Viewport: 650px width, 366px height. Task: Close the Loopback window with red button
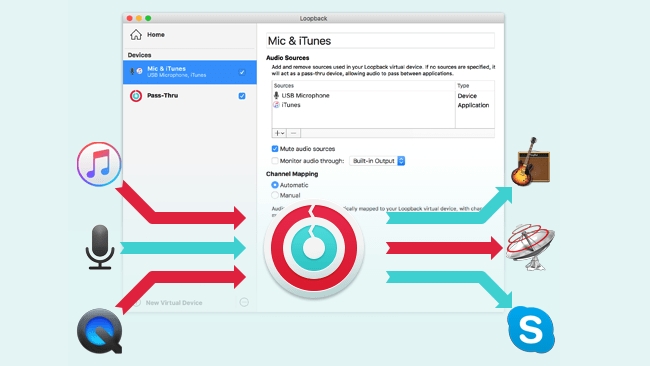[x=129, y=18]
